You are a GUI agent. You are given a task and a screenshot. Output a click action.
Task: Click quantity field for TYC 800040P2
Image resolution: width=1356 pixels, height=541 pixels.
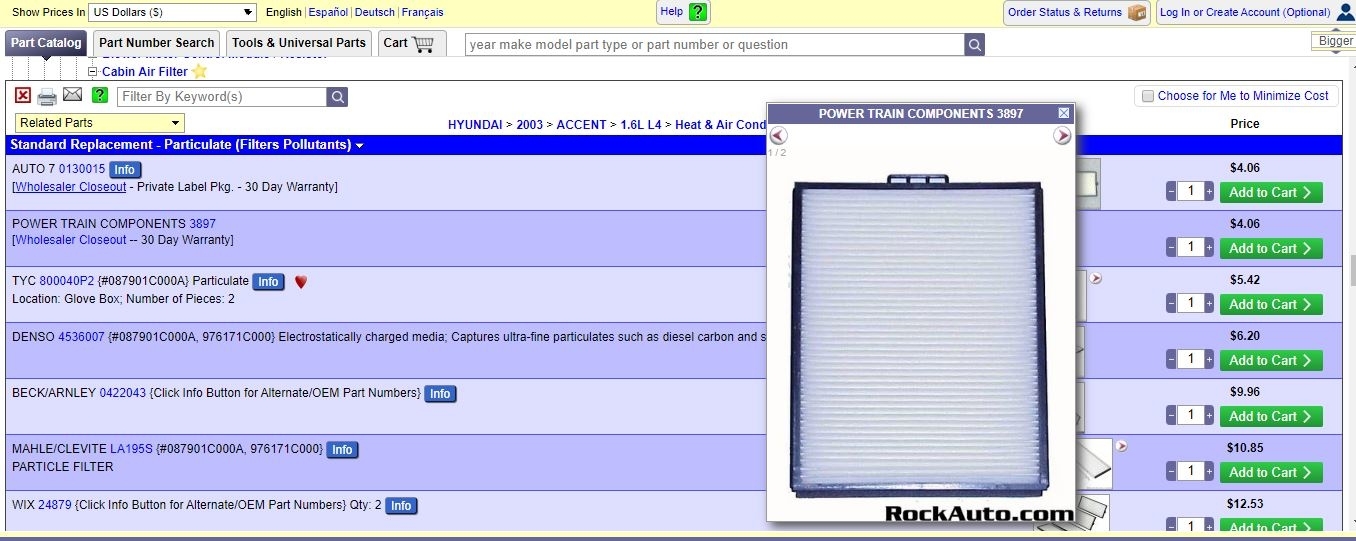click(x=1190, y=304)
